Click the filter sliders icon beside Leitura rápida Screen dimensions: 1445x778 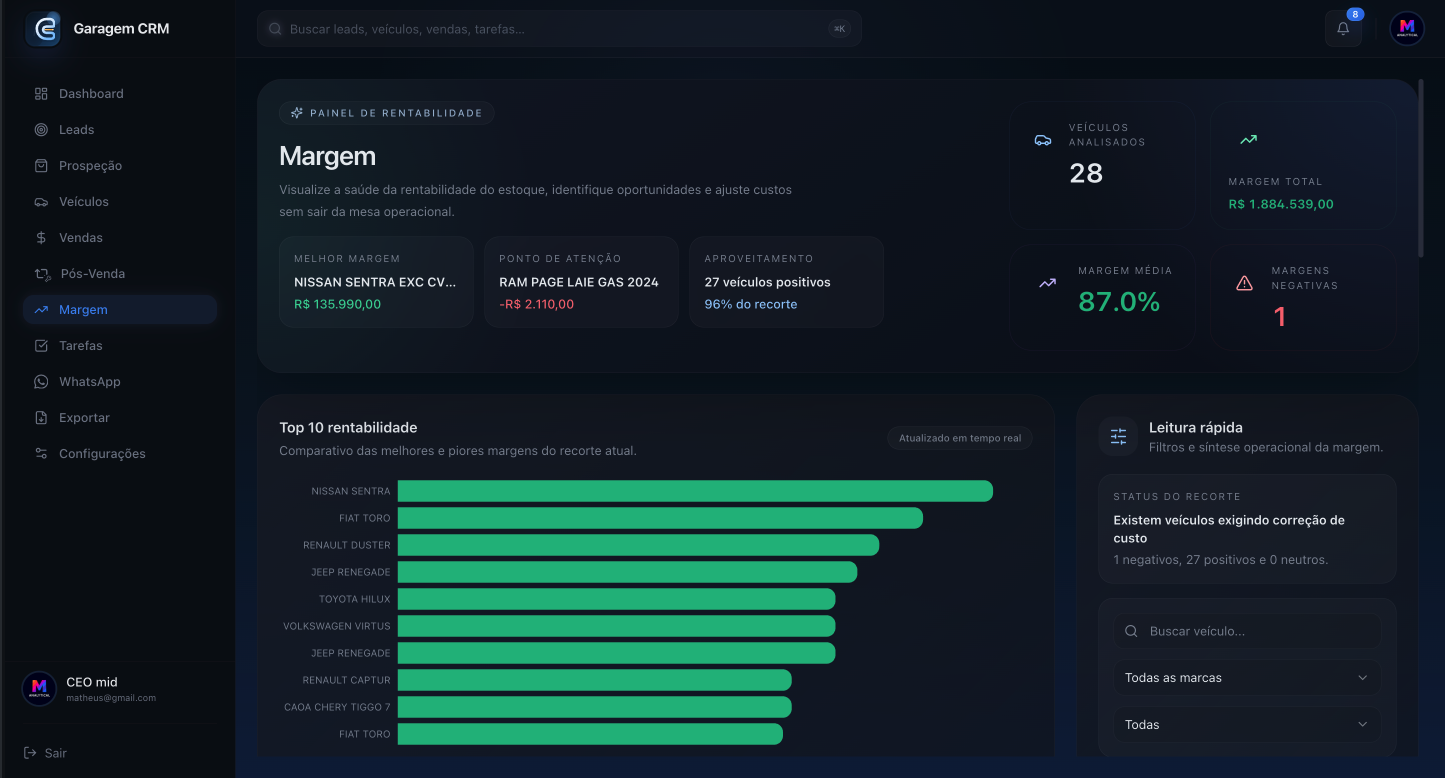coord(1118,436)
